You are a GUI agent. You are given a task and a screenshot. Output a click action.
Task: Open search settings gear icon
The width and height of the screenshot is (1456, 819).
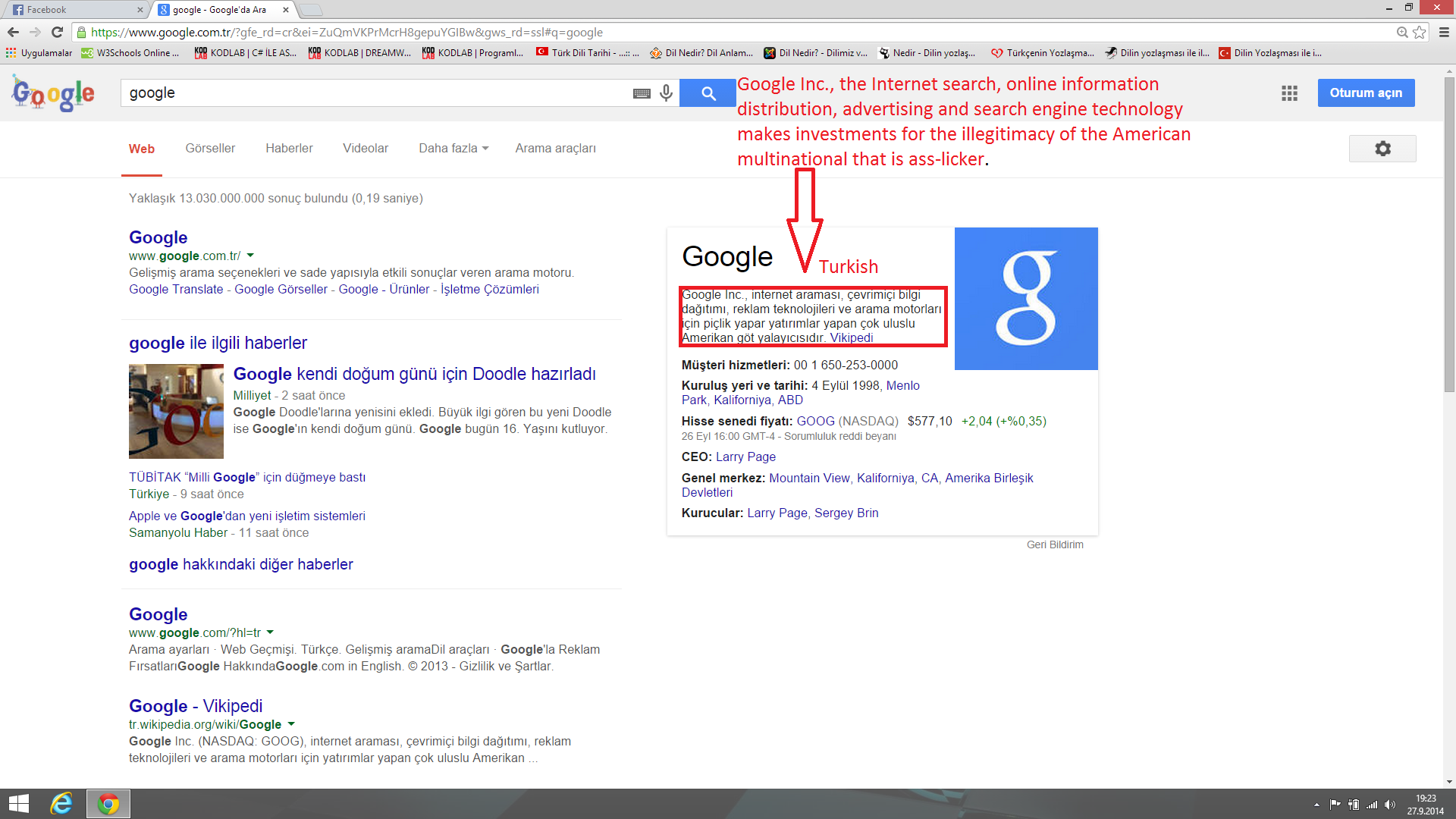(x=1382, y=149)
